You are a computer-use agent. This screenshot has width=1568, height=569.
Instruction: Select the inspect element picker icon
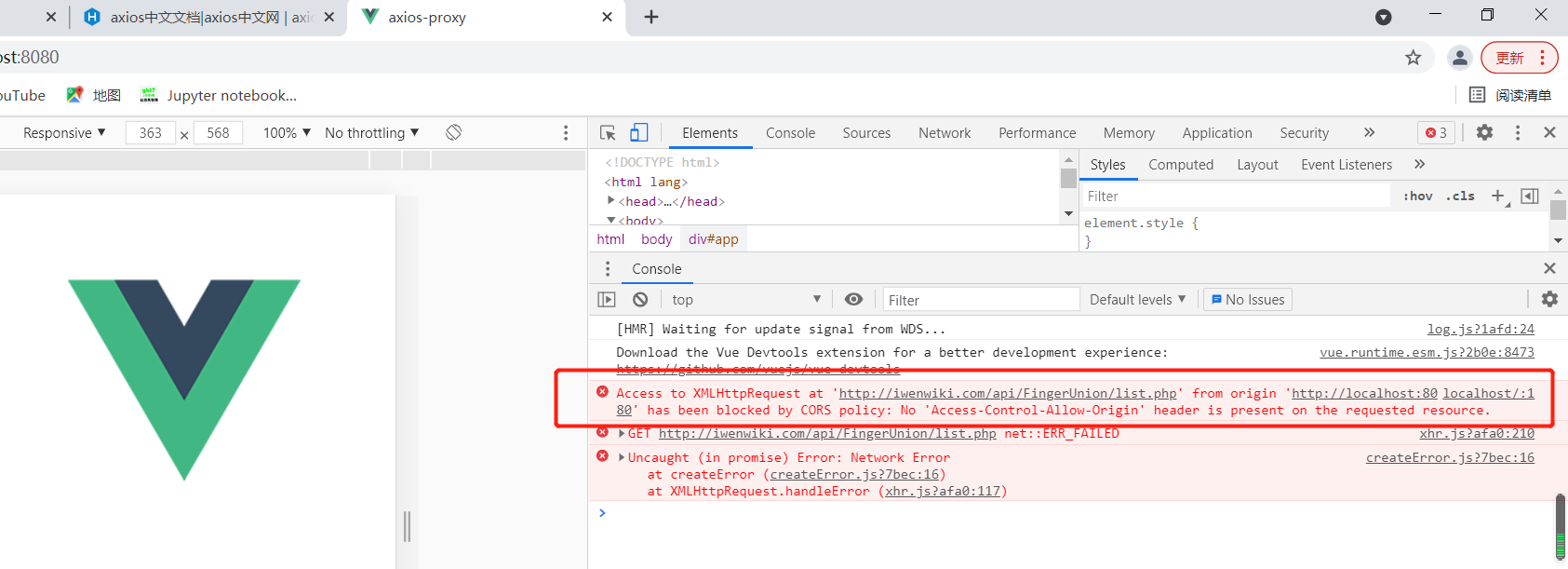[x=608, y=133]
